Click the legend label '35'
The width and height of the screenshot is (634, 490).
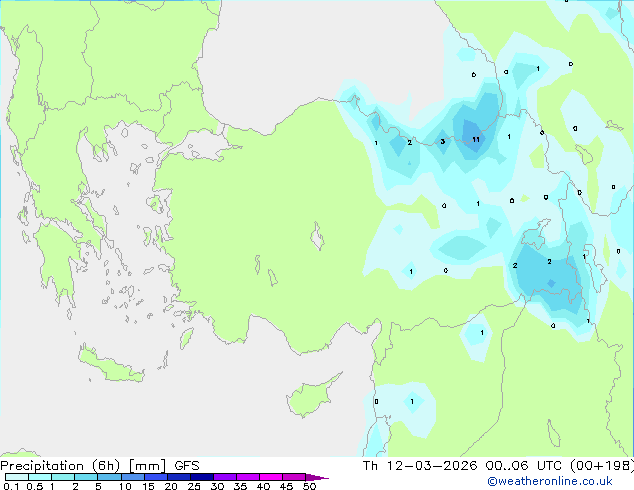pos(241,486)
